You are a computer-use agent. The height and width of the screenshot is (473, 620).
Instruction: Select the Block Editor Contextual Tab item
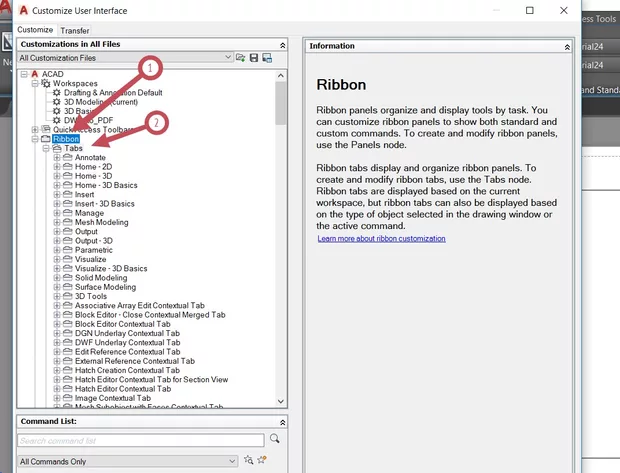[123, 324]
